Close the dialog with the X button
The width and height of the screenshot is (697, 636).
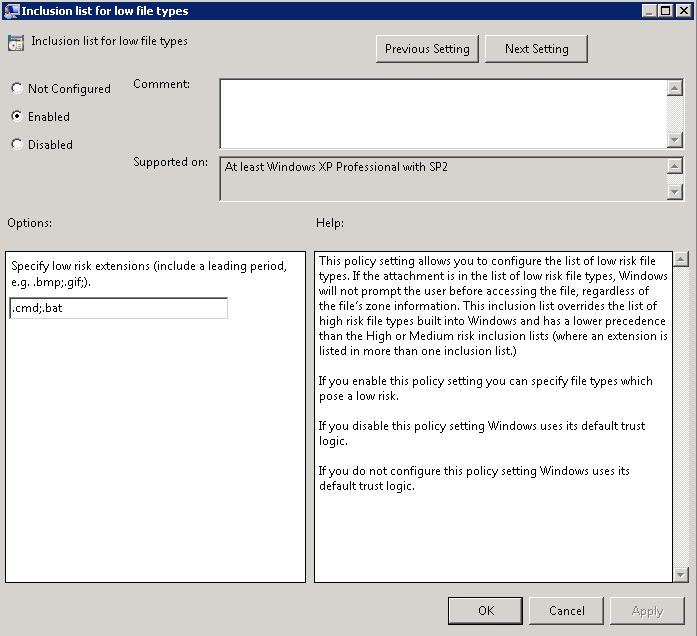(684, 11)
